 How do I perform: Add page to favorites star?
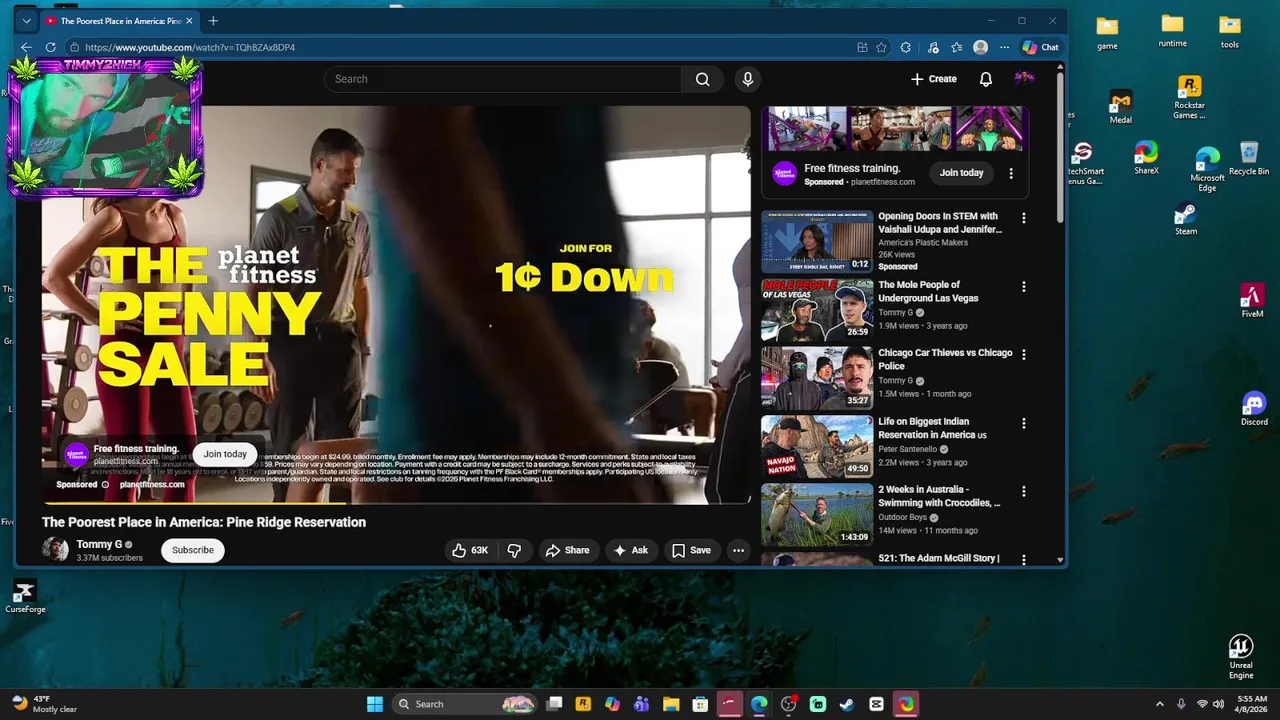click(881, 47)
